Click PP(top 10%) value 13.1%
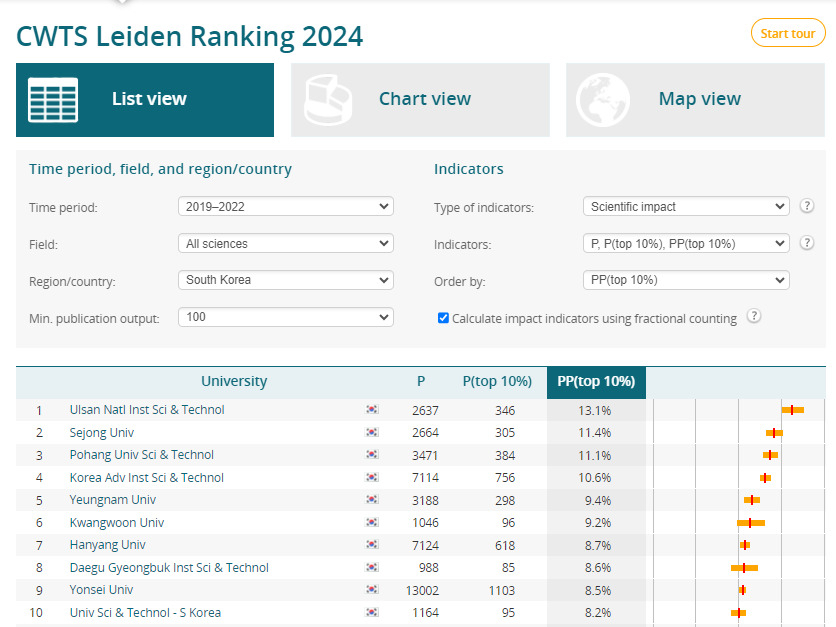Viewport: 836px width, 627px height. [x=594, y=411]
